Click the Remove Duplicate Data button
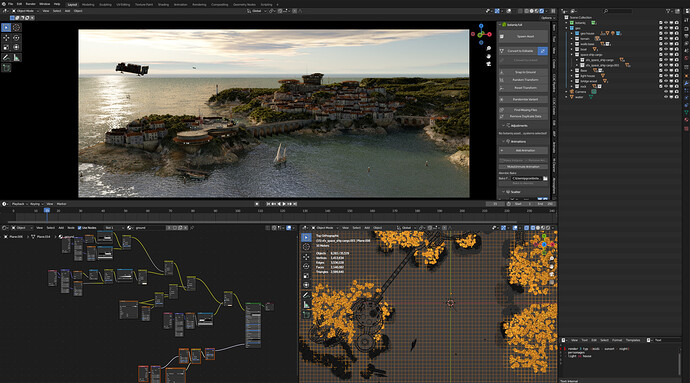The image size is (690, 383). 524,116
